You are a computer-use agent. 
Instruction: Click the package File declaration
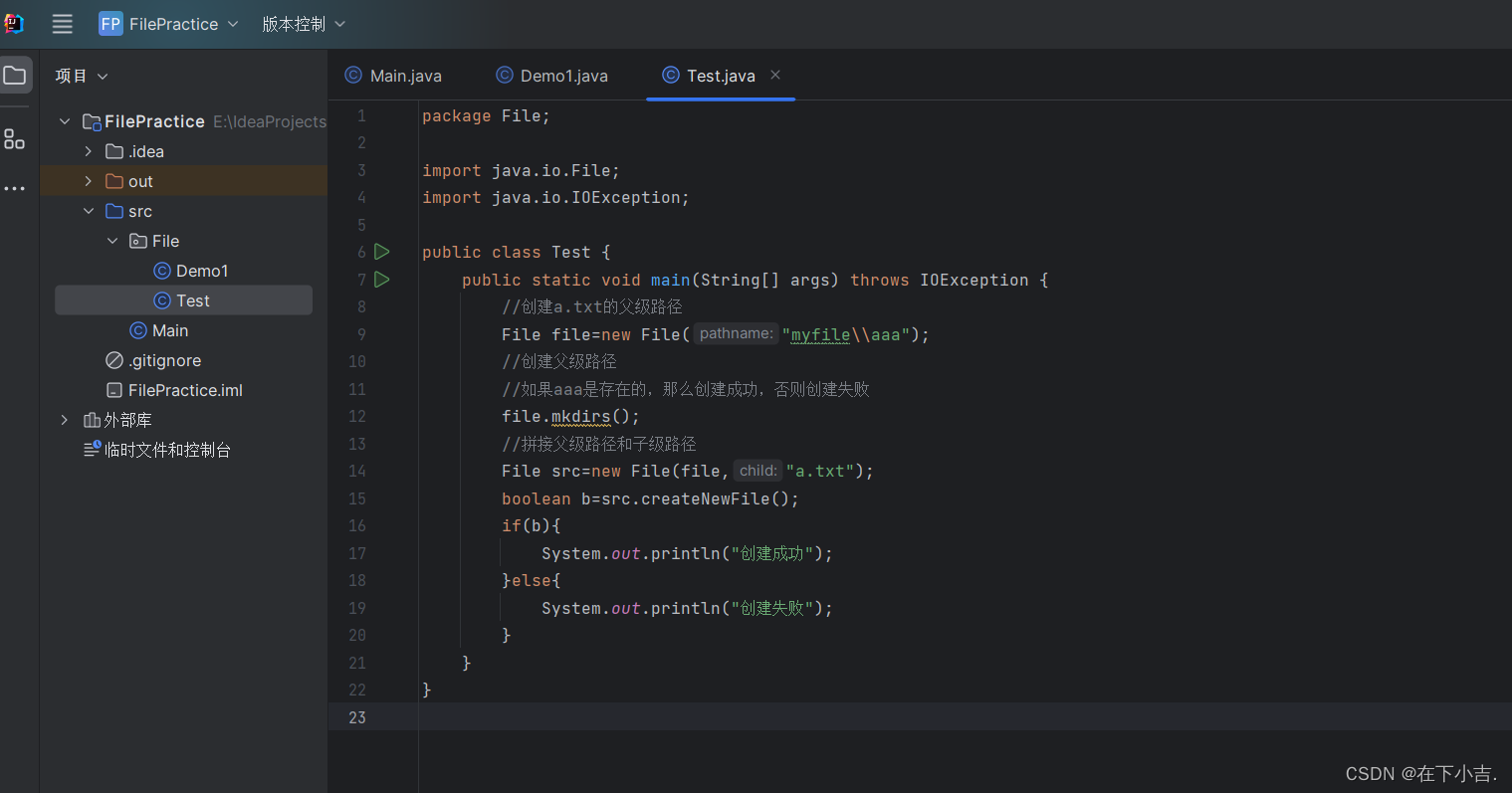[486, 115]
